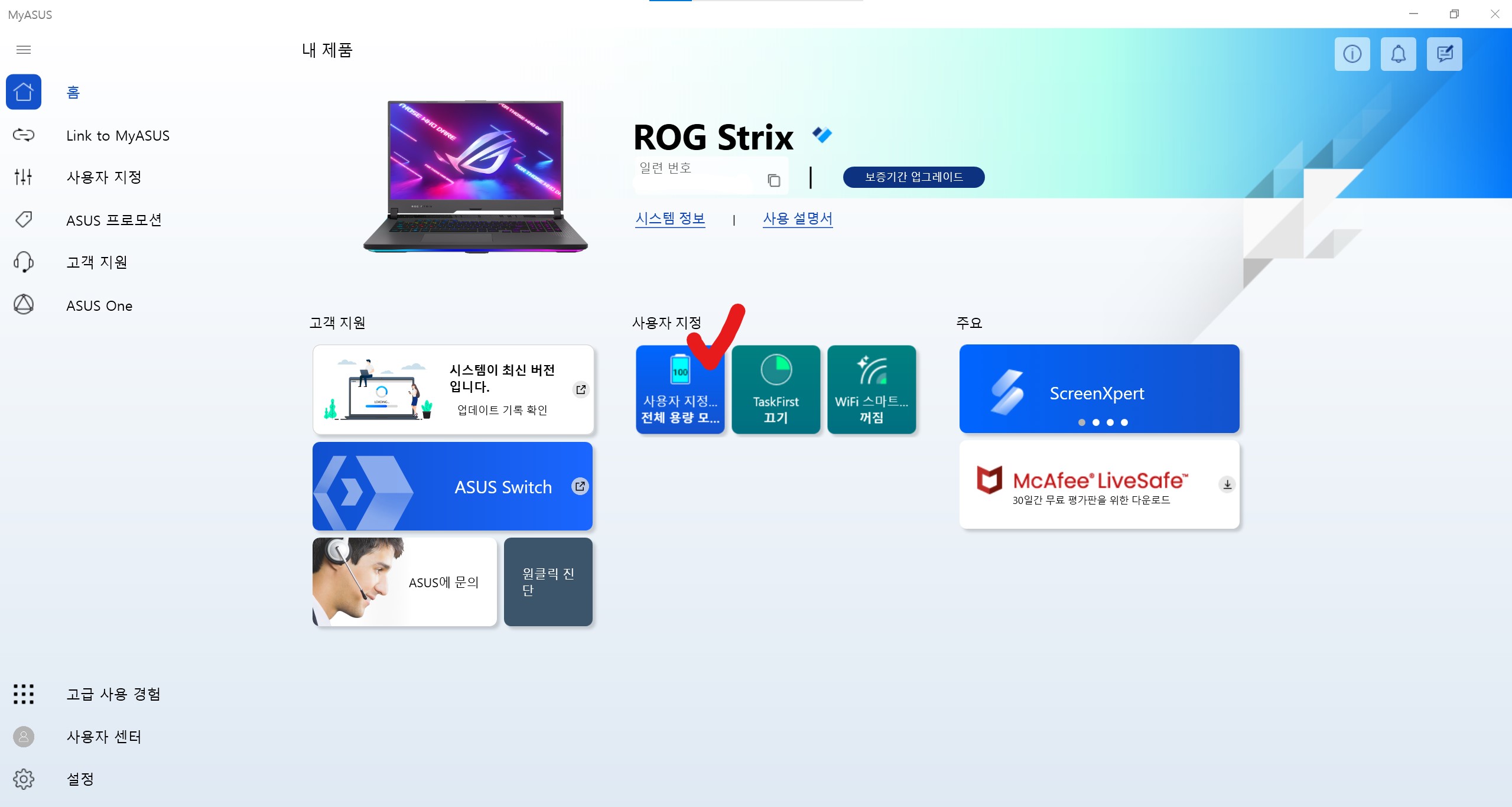This screenshot has height=807, width=1512.
Task: Open the feedback icon at top right
Action: coord(1444,54)
